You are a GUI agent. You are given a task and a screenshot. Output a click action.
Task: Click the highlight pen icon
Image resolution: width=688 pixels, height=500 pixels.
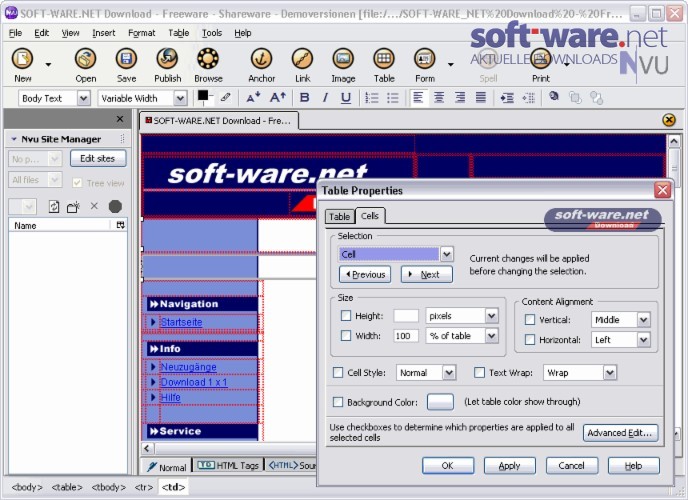point(226,97)
